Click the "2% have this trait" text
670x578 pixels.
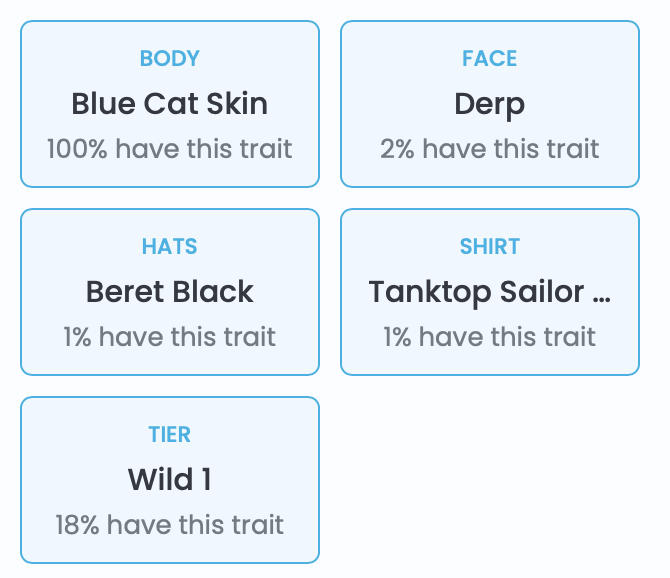point(490,149)
